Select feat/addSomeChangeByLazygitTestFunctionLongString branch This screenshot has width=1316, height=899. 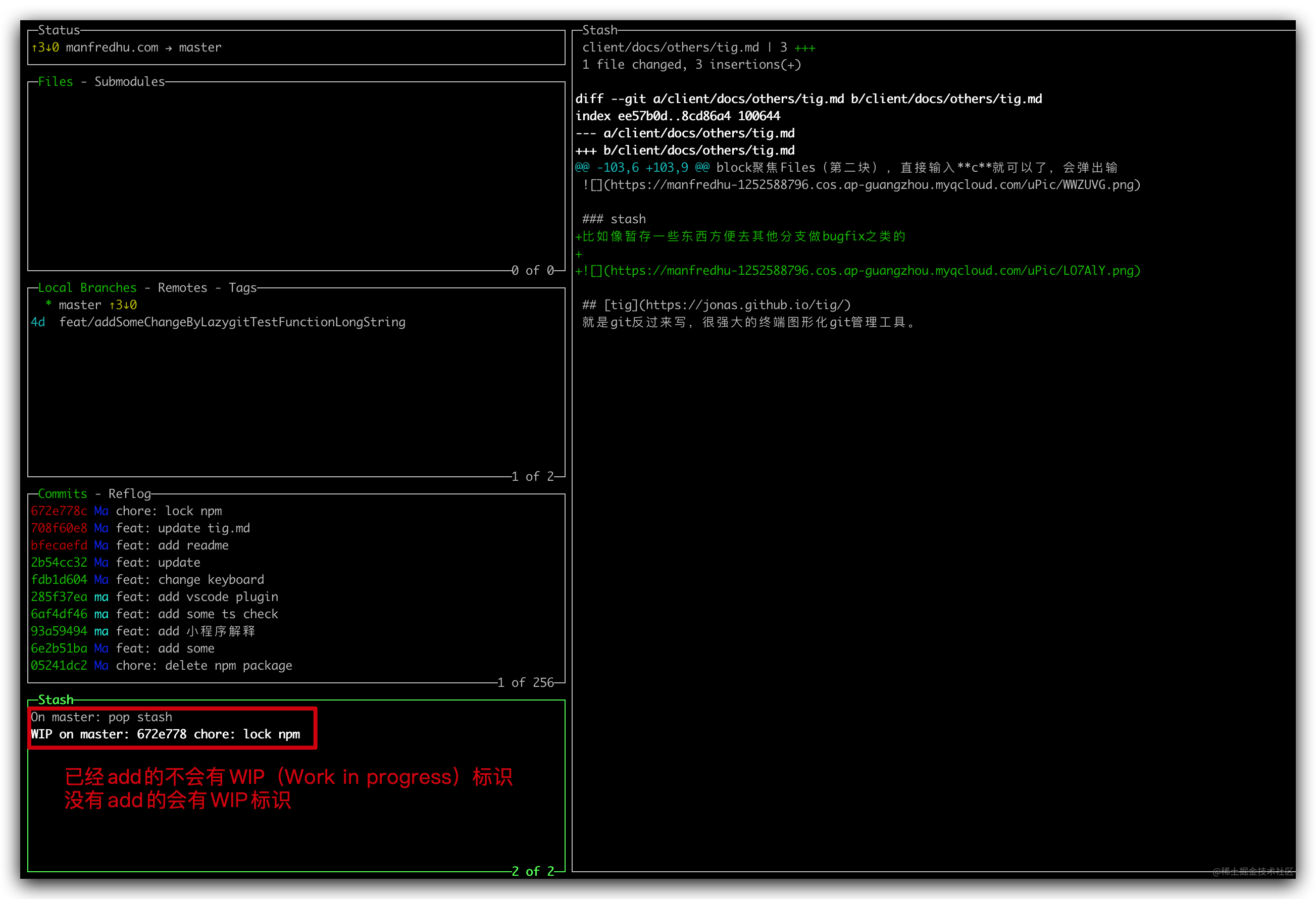pyautogui.click(x=232, y=322)
